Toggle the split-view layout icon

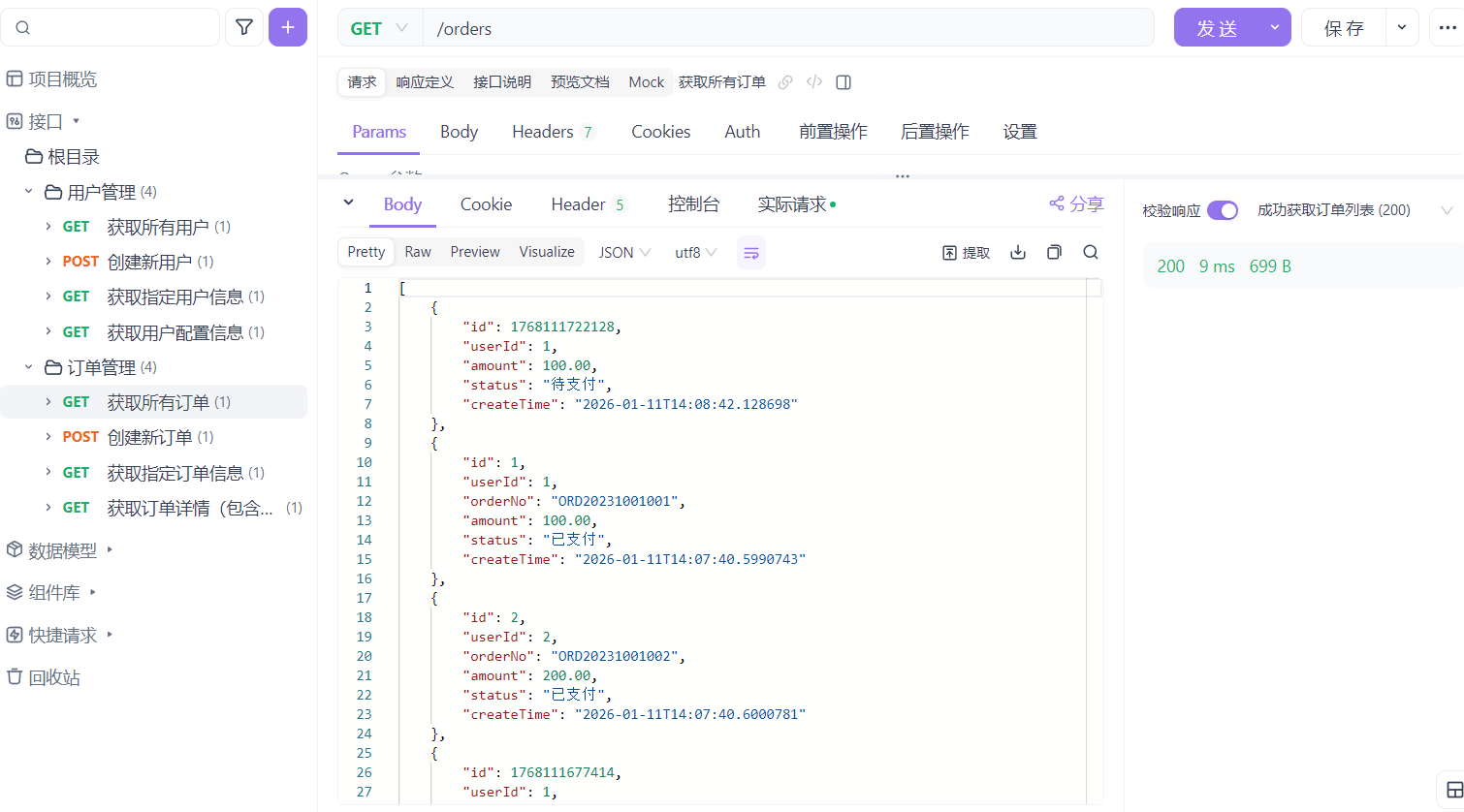(x=843, y=82)
